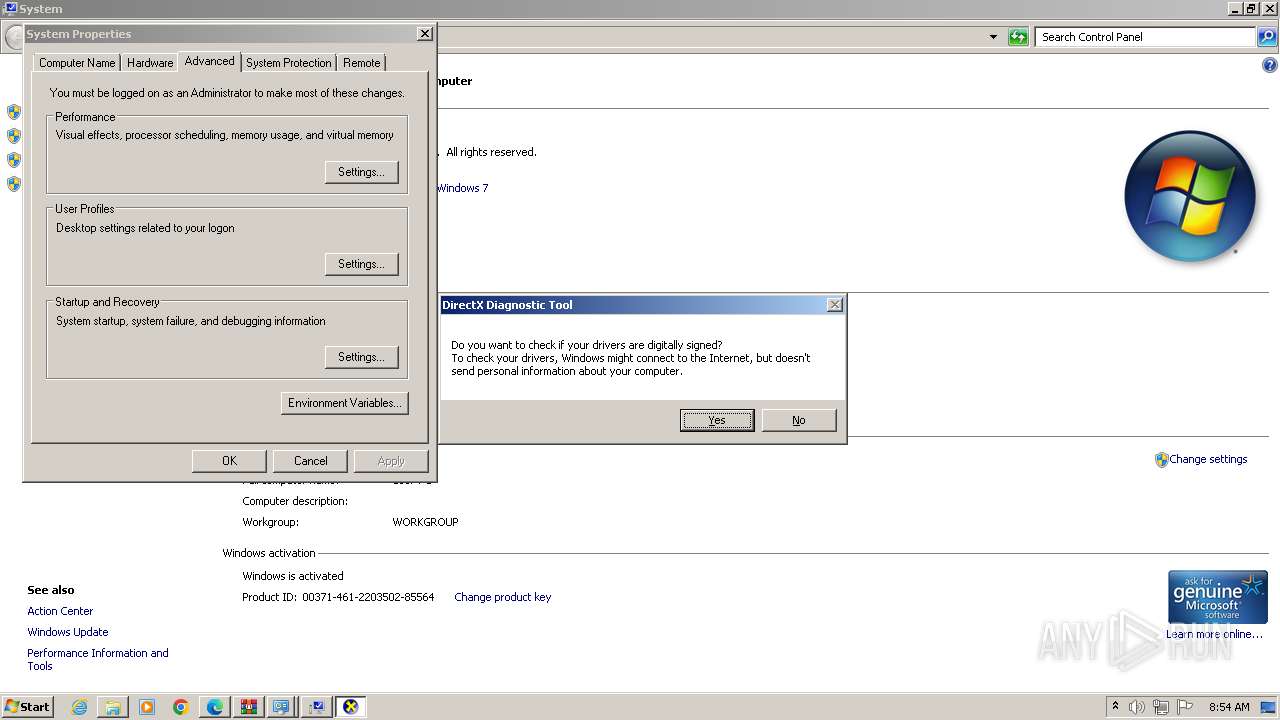This screenshot has height=720, width=1280.
Task: Close the DirectX Diagnostic Tool prompt
Action: tap(835, 305)
